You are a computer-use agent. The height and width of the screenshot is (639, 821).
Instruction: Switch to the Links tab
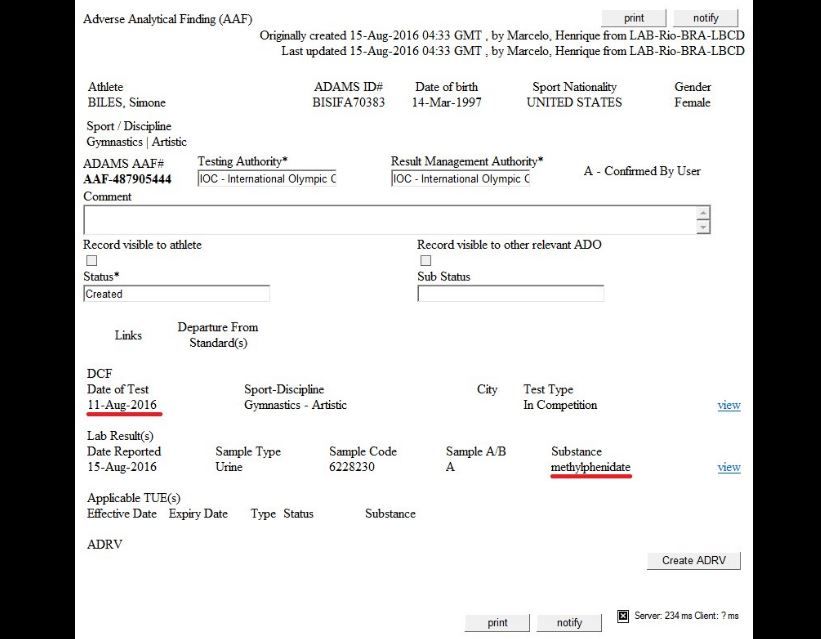point(128,336)
